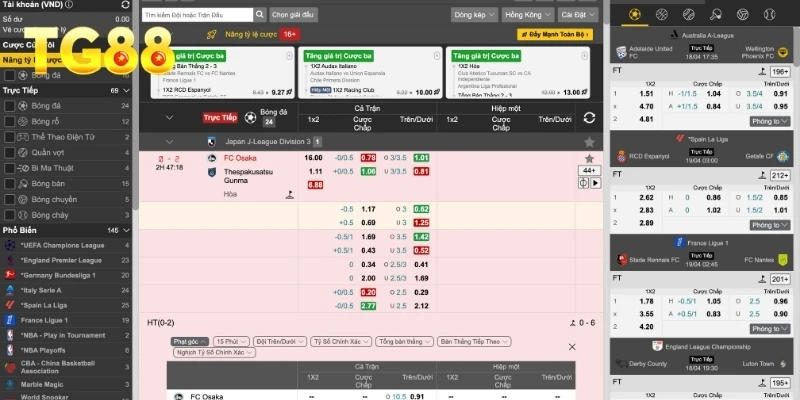Open Italy Serie A in sidebar
The height and width of the screenshot is (400, 800).
(x=41, y=290)
